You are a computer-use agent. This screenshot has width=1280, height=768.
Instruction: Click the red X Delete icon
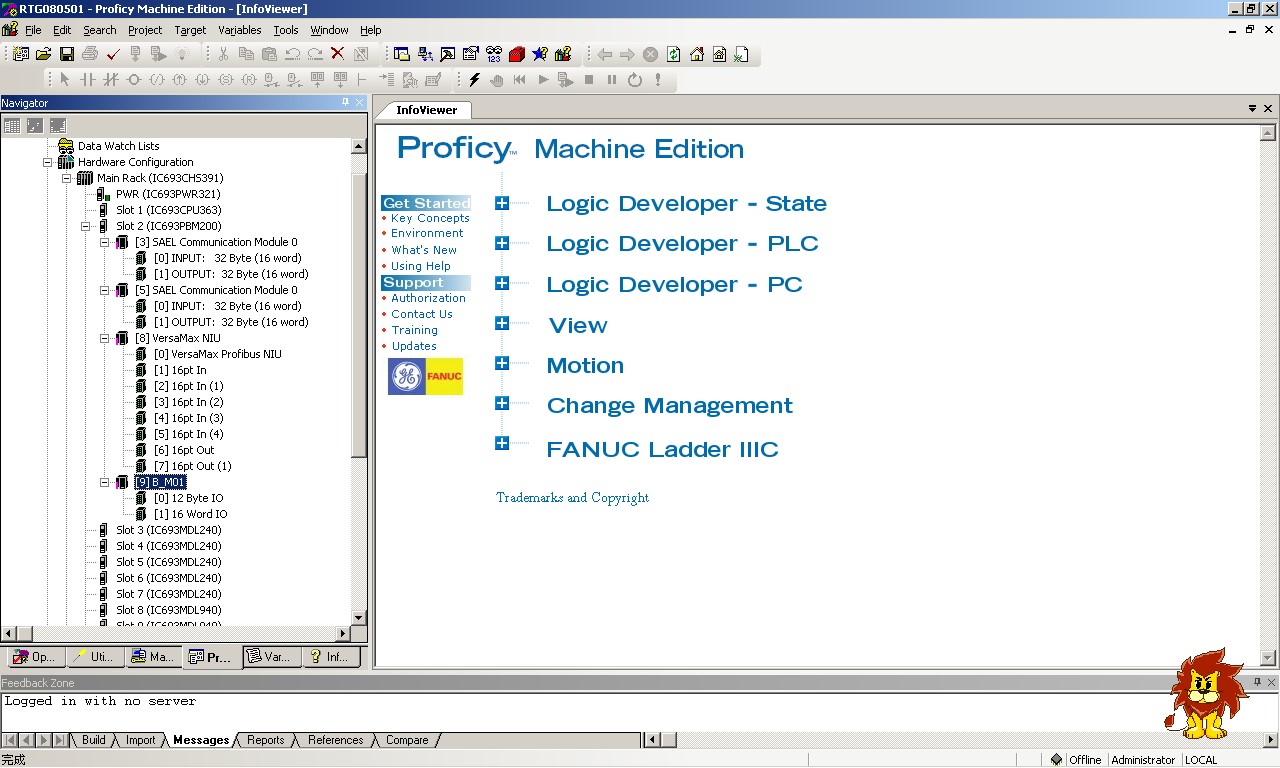(x=337, y=54)
